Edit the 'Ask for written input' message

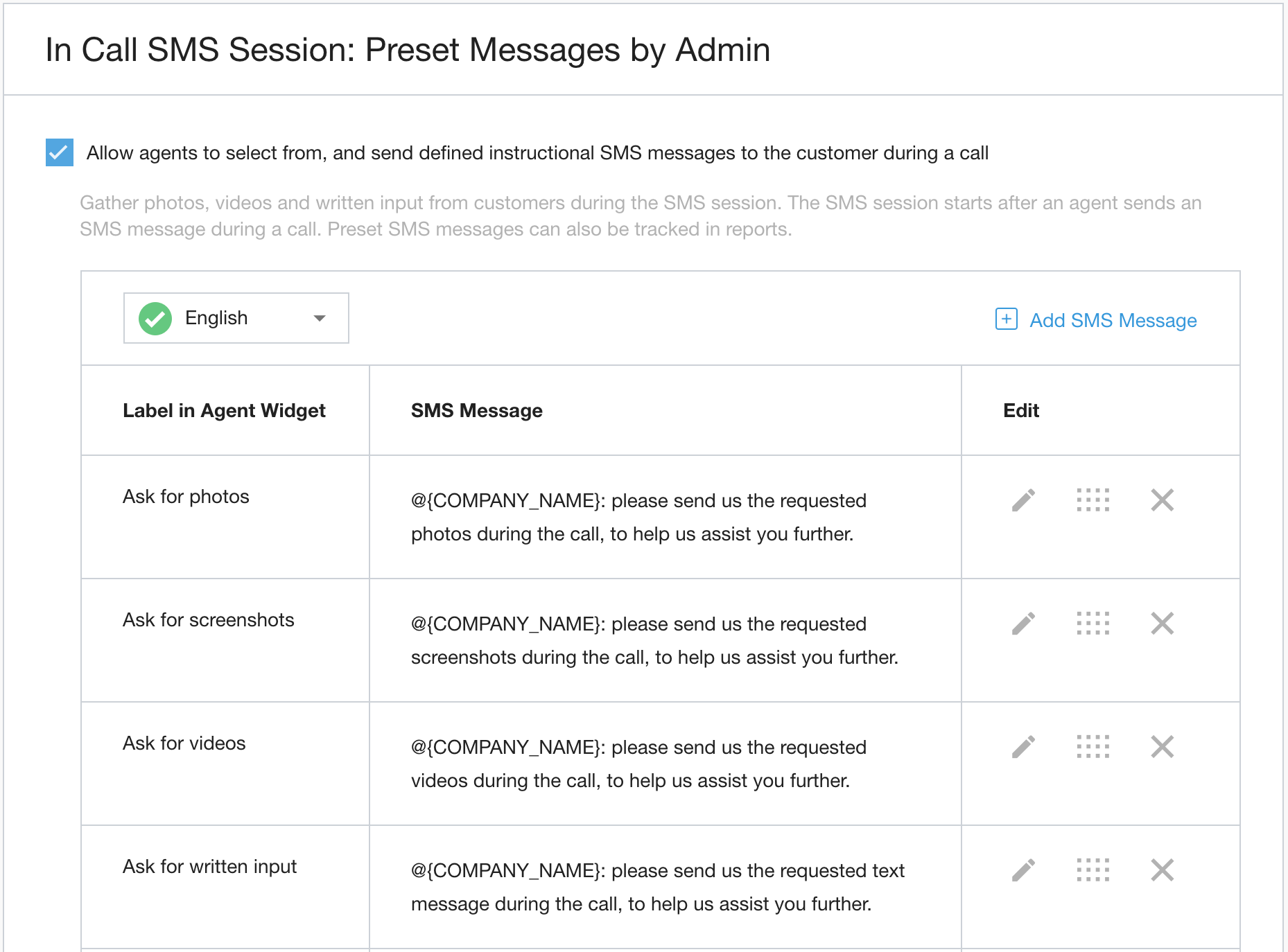pos(1023,870)
